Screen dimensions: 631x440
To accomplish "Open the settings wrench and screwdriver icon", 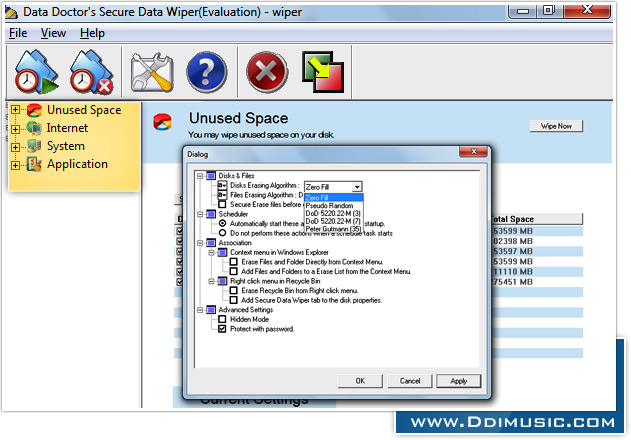I will click(x=152, y=72).
